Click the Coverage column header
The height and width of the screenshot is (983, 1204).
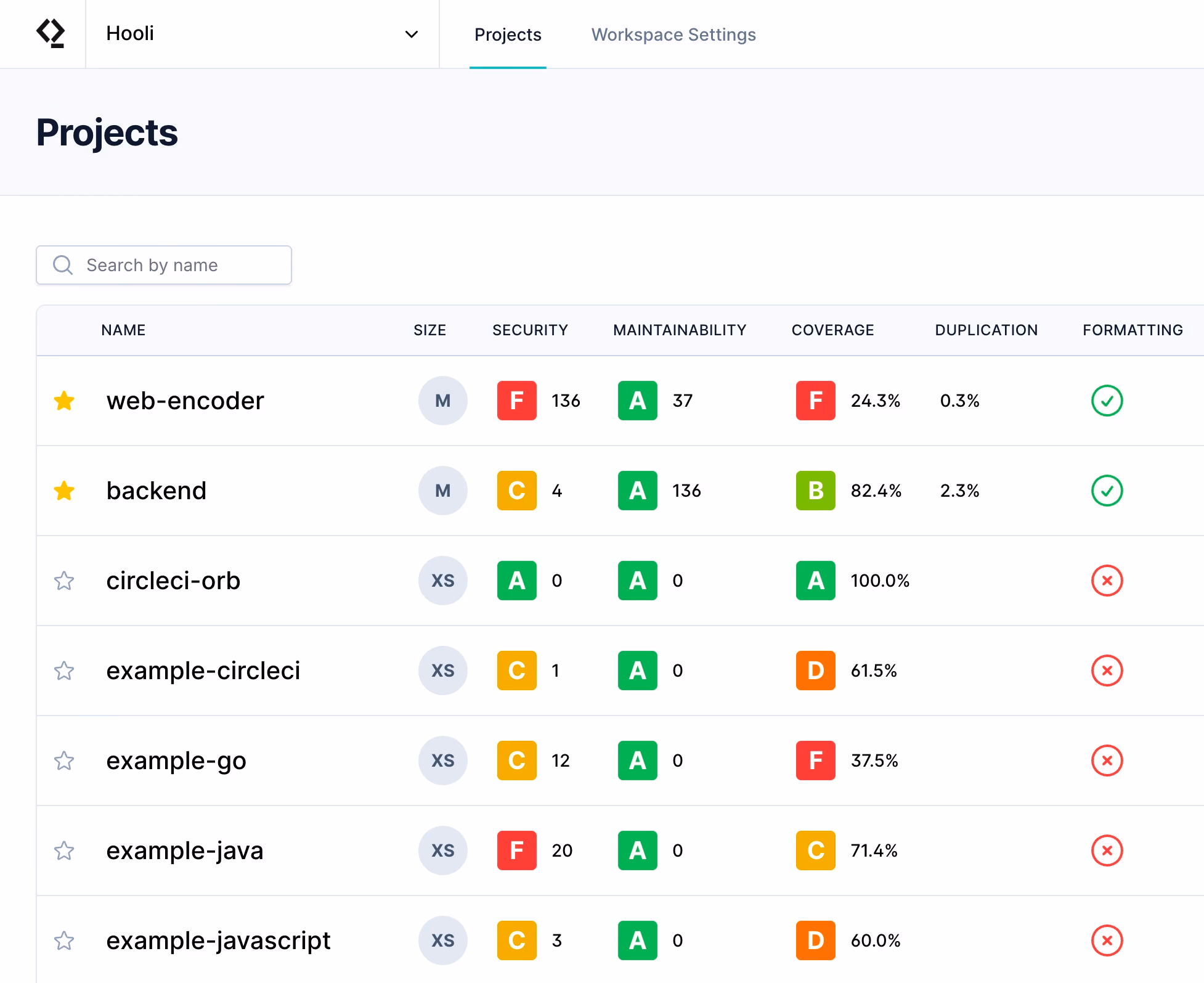tap(832, 330)
